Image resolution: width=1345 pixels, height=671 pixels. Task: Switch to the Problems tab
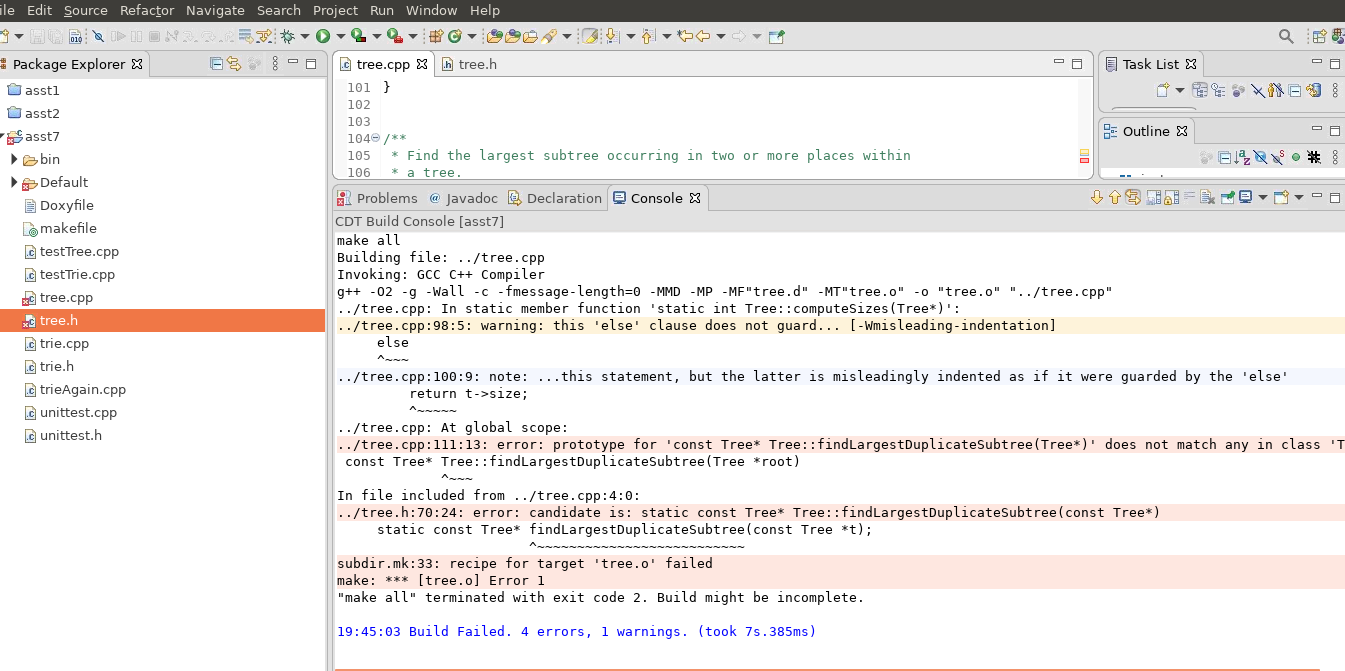[x=378, y=198]
